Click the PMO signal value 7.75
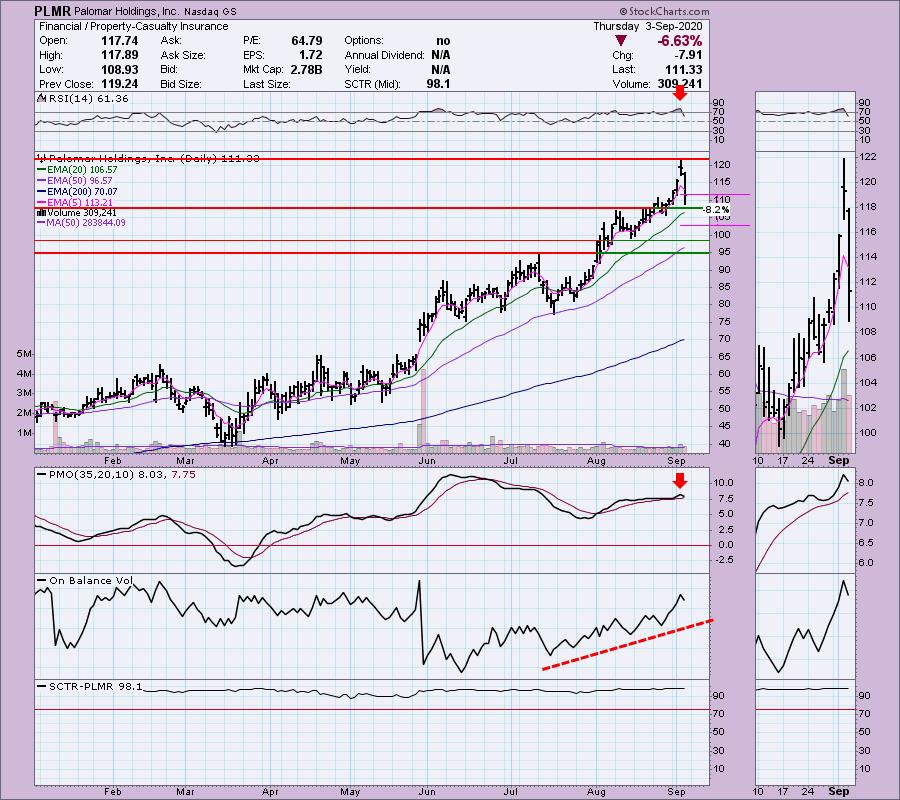 tap(183, 475)
